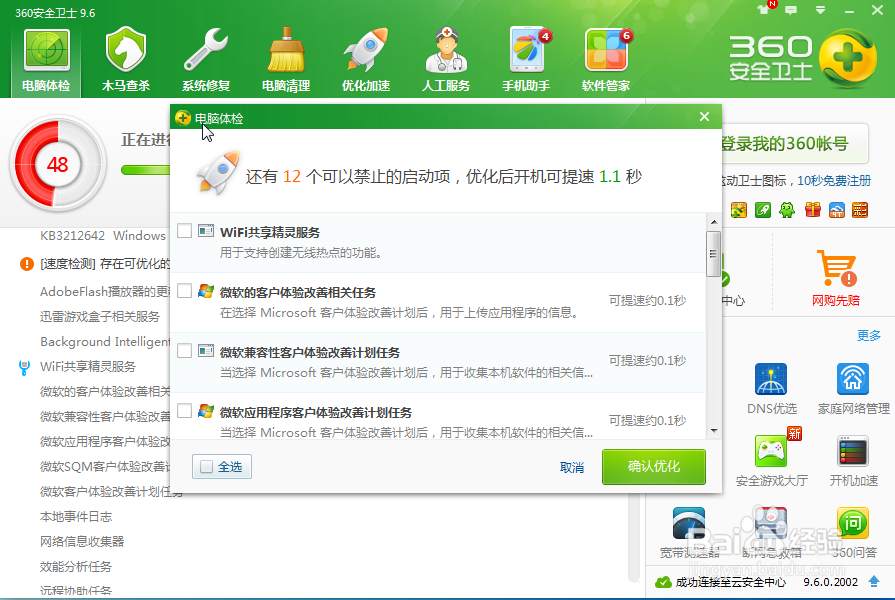The image size is (895, 600).
Task: Click the red gift box icon
Action: pos(812,210)
